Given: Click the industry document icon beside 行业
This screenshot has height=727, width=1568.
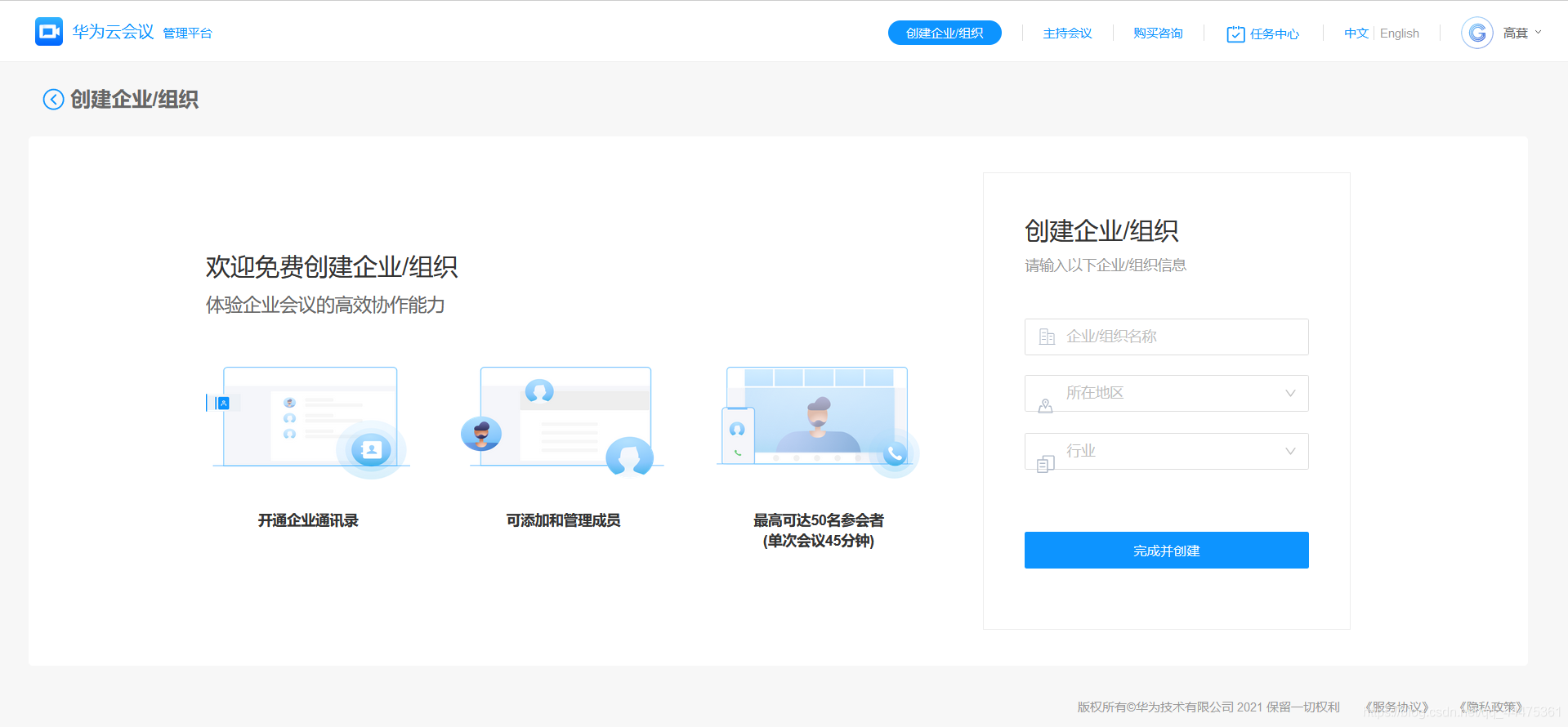Looking at the screenshot, I should (x=1045, y=464).
